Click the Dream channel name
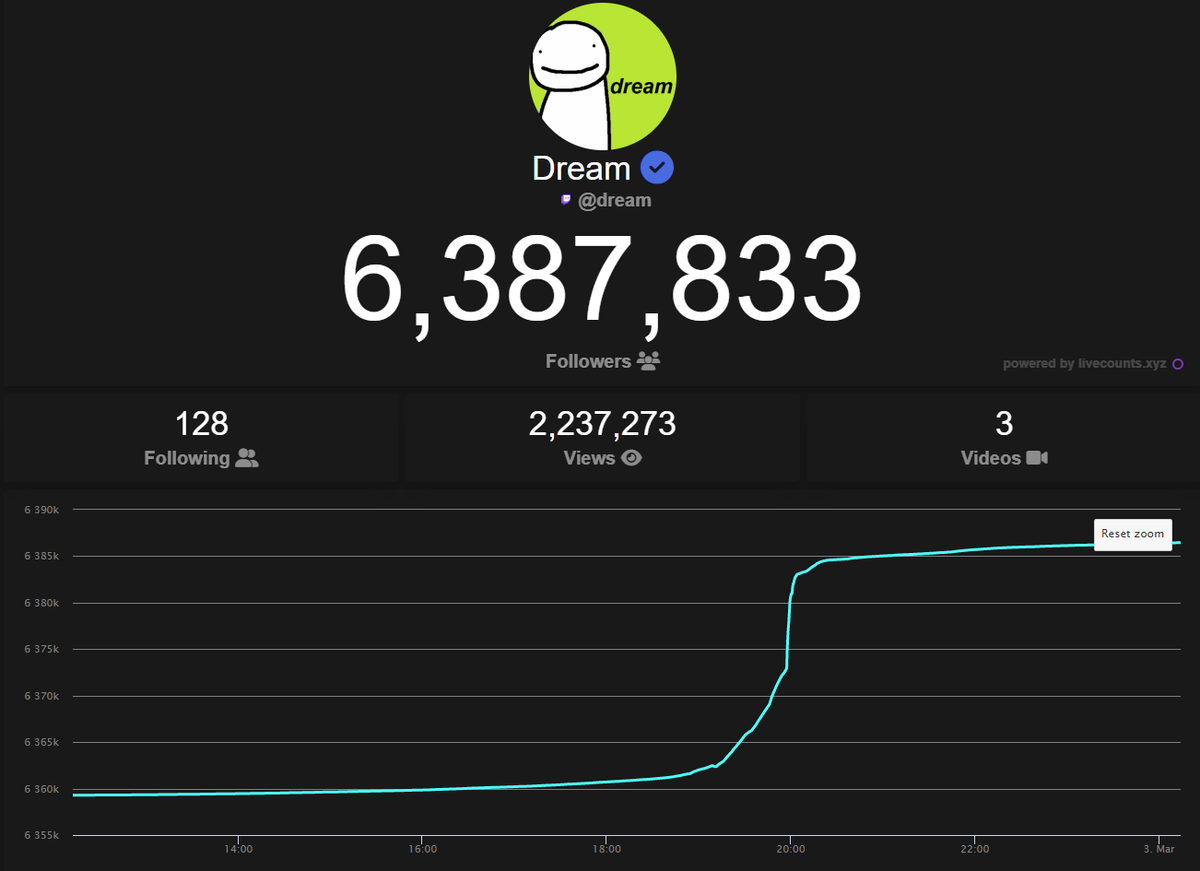 (581, 168)
